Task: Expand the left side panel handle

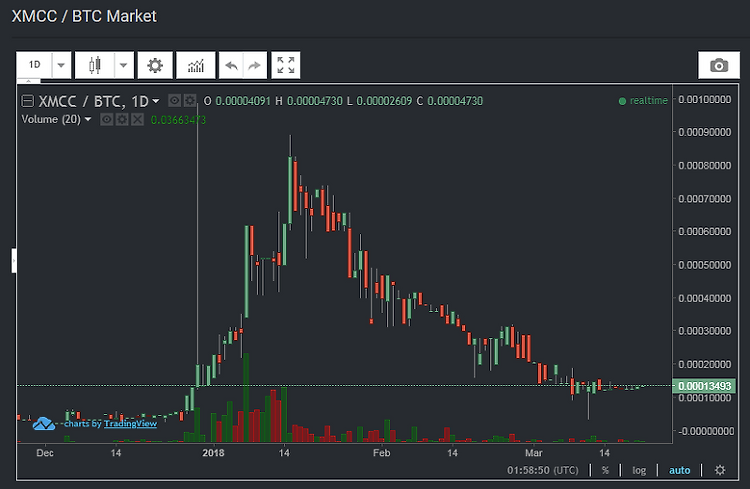Action: point(14,261)
